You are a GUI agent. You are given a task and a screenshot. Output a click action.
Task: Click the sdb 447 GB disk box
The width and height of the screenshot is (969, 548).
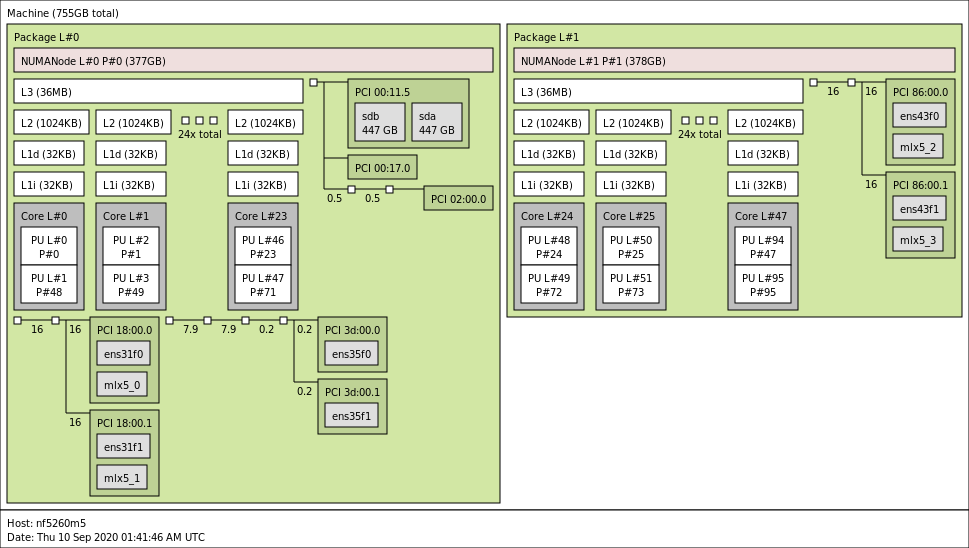click(x=379, y=122)
